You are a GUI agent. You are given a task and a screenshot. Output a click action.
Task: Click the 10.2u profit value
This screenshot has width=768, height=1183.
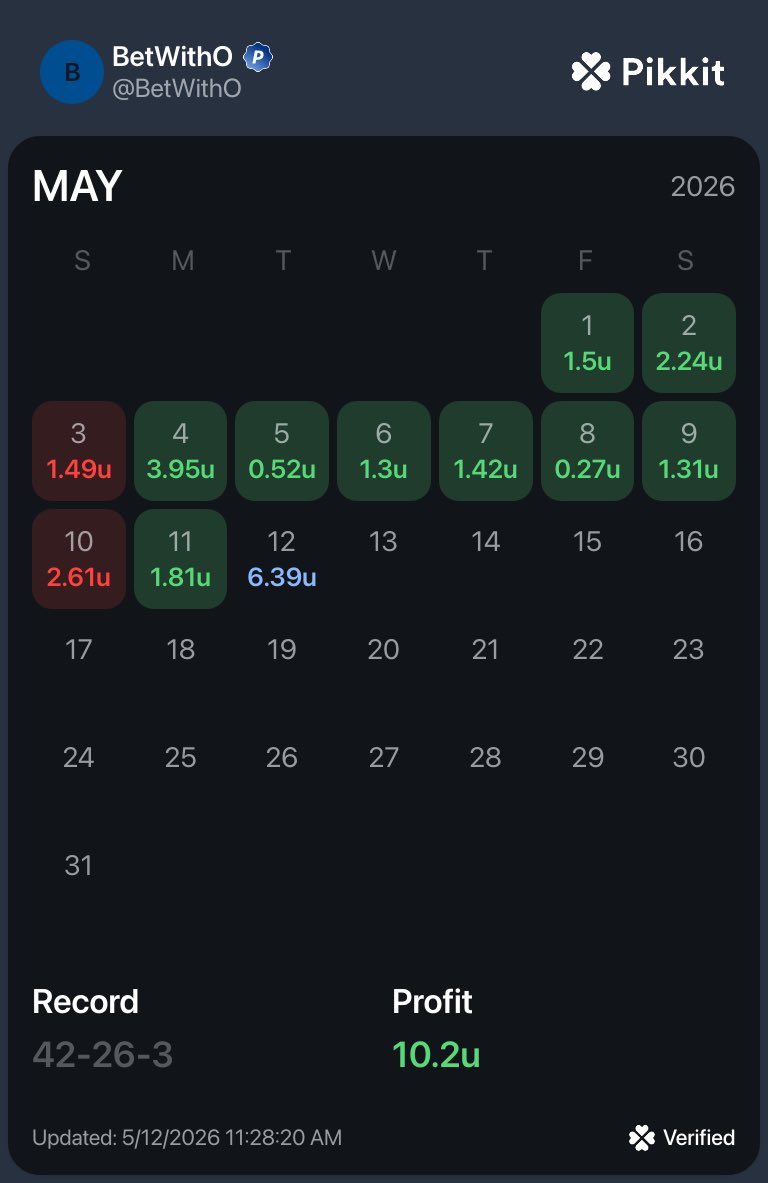(436, 1055)
